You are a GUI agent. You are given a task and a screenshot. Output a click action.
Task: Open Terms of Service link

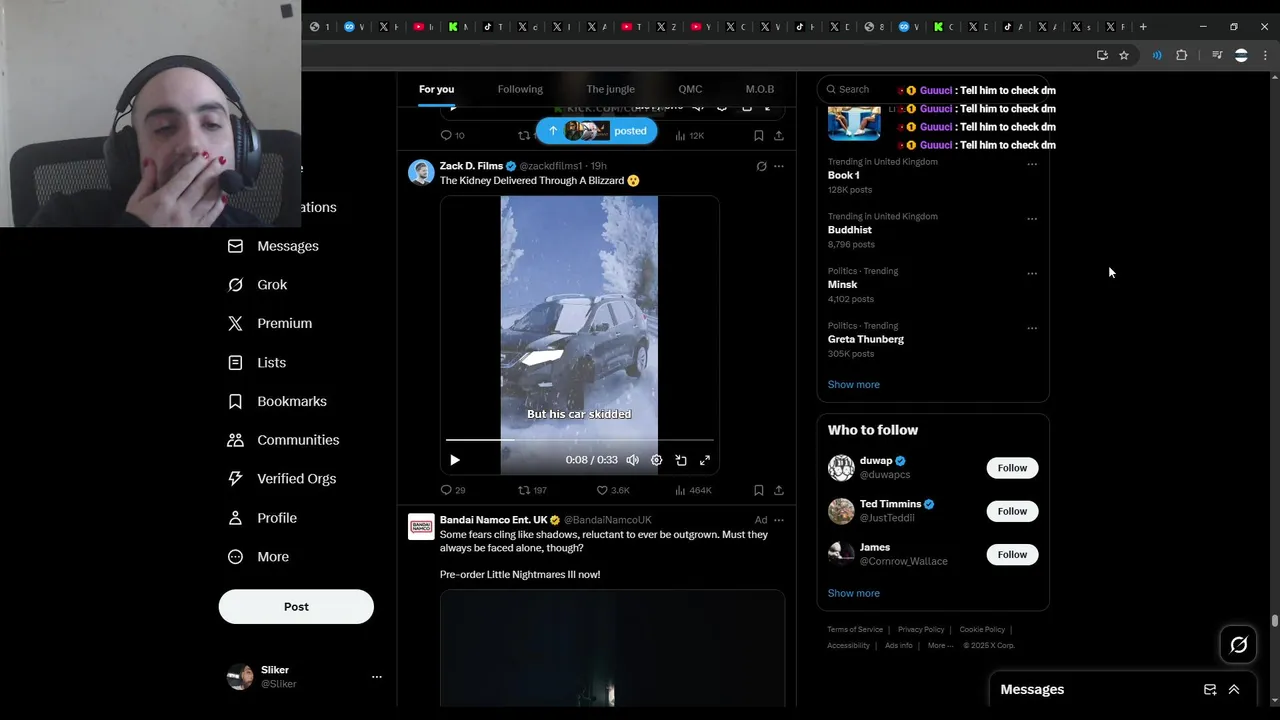[x=855, y=629]
